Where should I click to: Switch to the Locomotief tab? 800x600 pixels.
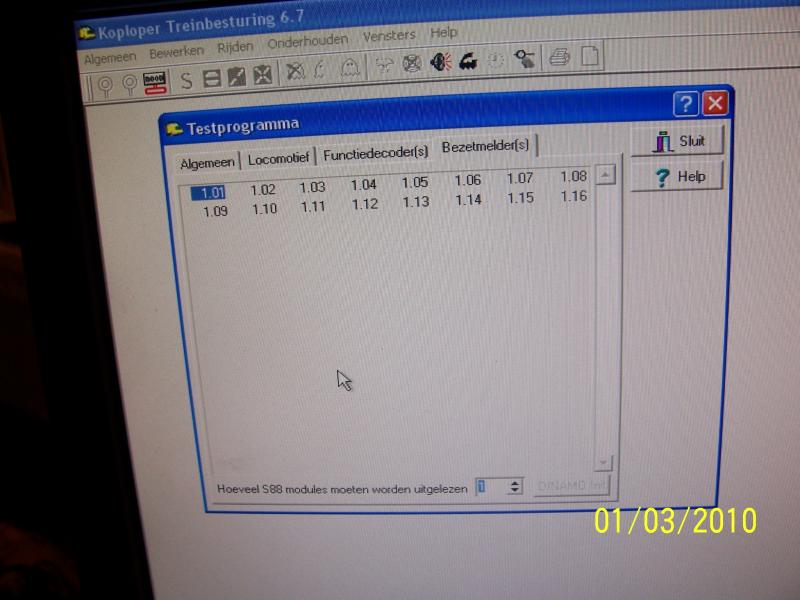[x=279, y=159]
